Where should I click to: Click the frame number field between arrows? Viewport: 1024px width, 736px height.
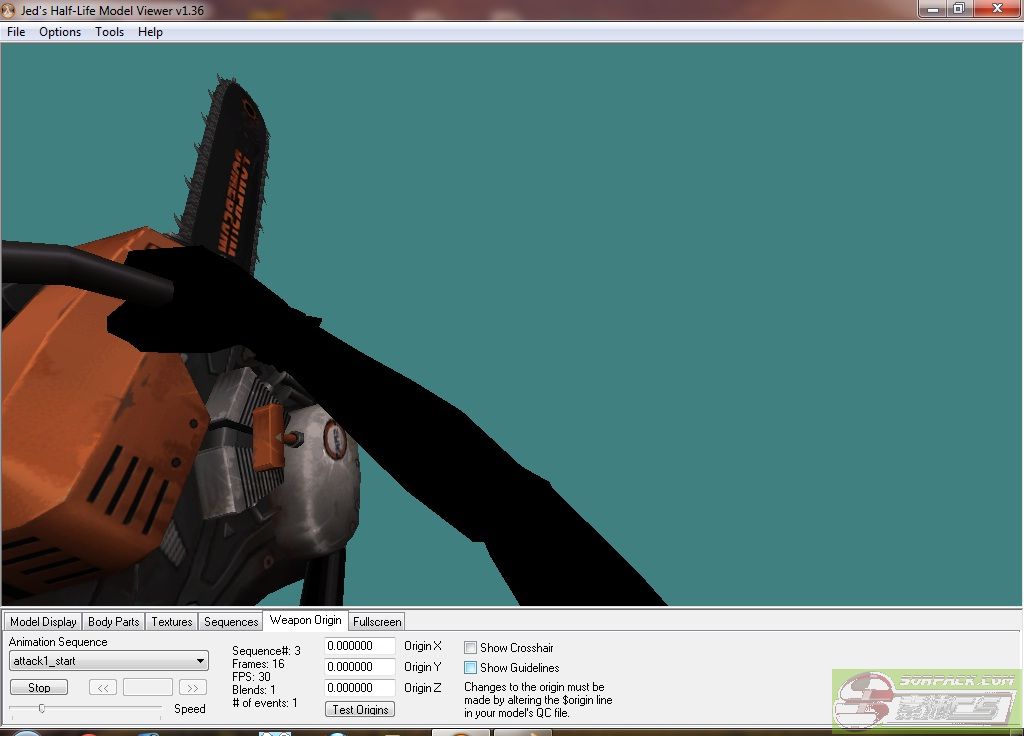(x=148, y=688)
